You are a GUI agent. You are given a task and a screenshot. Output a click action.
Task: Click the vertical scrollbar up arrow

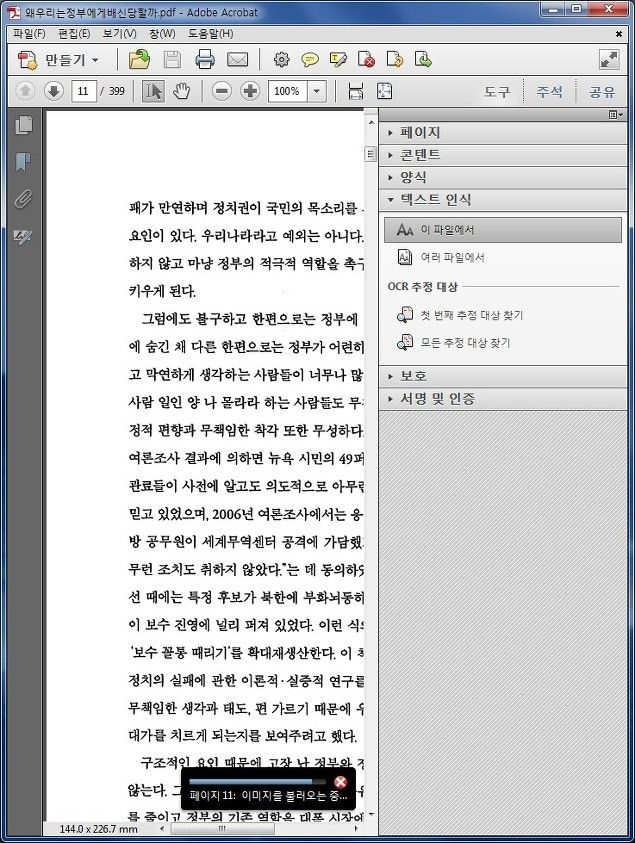(x=370, y=123)
